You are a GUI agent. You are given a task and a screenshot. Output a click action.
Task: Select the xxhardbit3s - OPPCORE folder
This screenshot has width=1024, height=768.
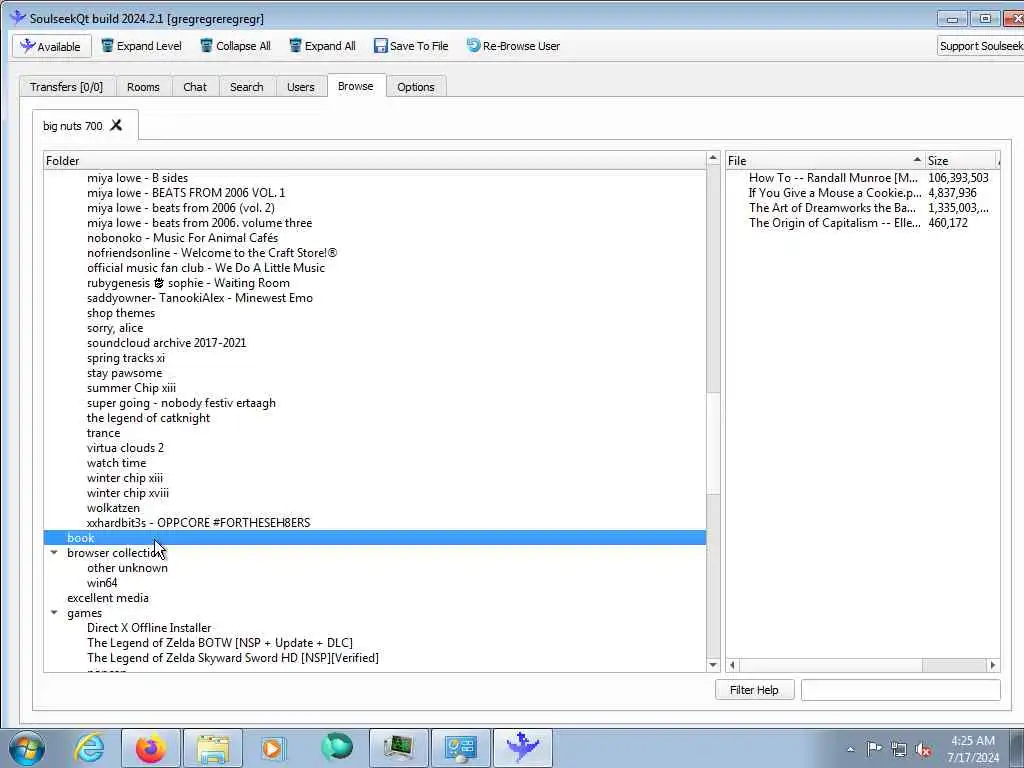(x=199, y=522)
